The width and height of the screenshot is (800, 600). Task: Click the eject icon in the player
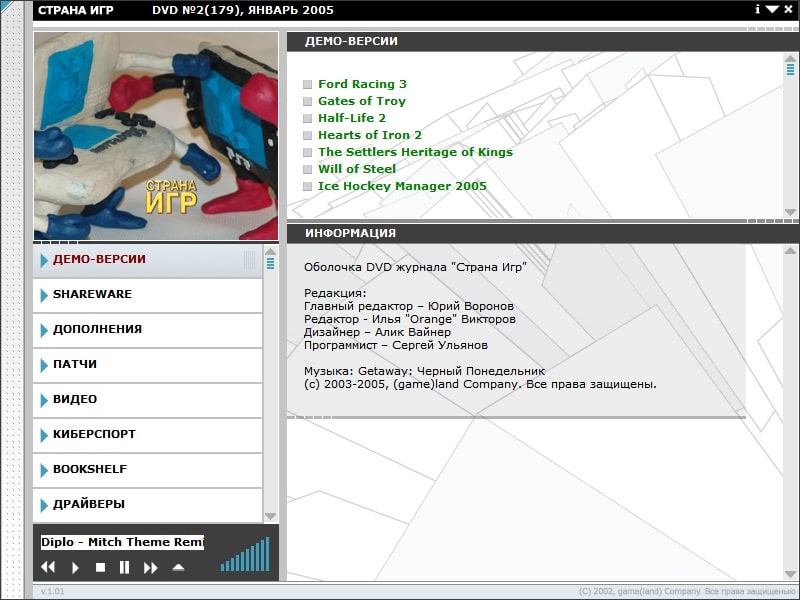(178, 567)
